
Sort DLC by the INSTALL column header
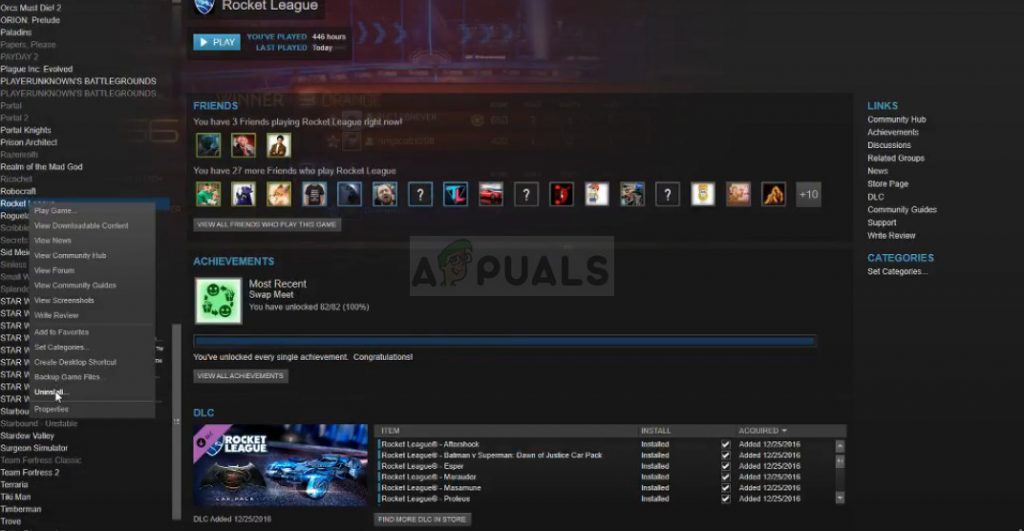656,430
